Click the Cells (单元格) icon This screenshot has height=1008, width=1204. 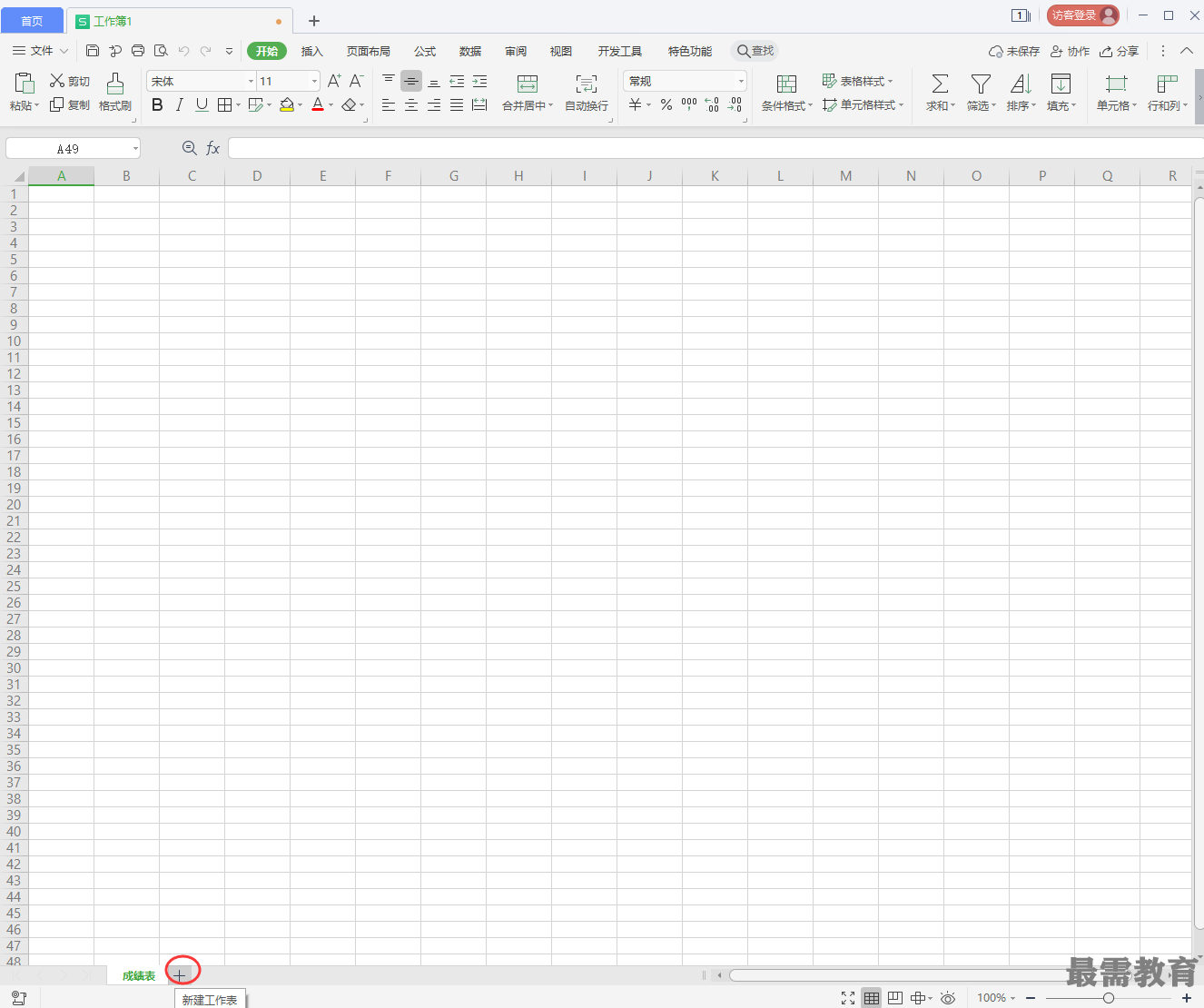pyautogui.click(x=1116, y=84)
